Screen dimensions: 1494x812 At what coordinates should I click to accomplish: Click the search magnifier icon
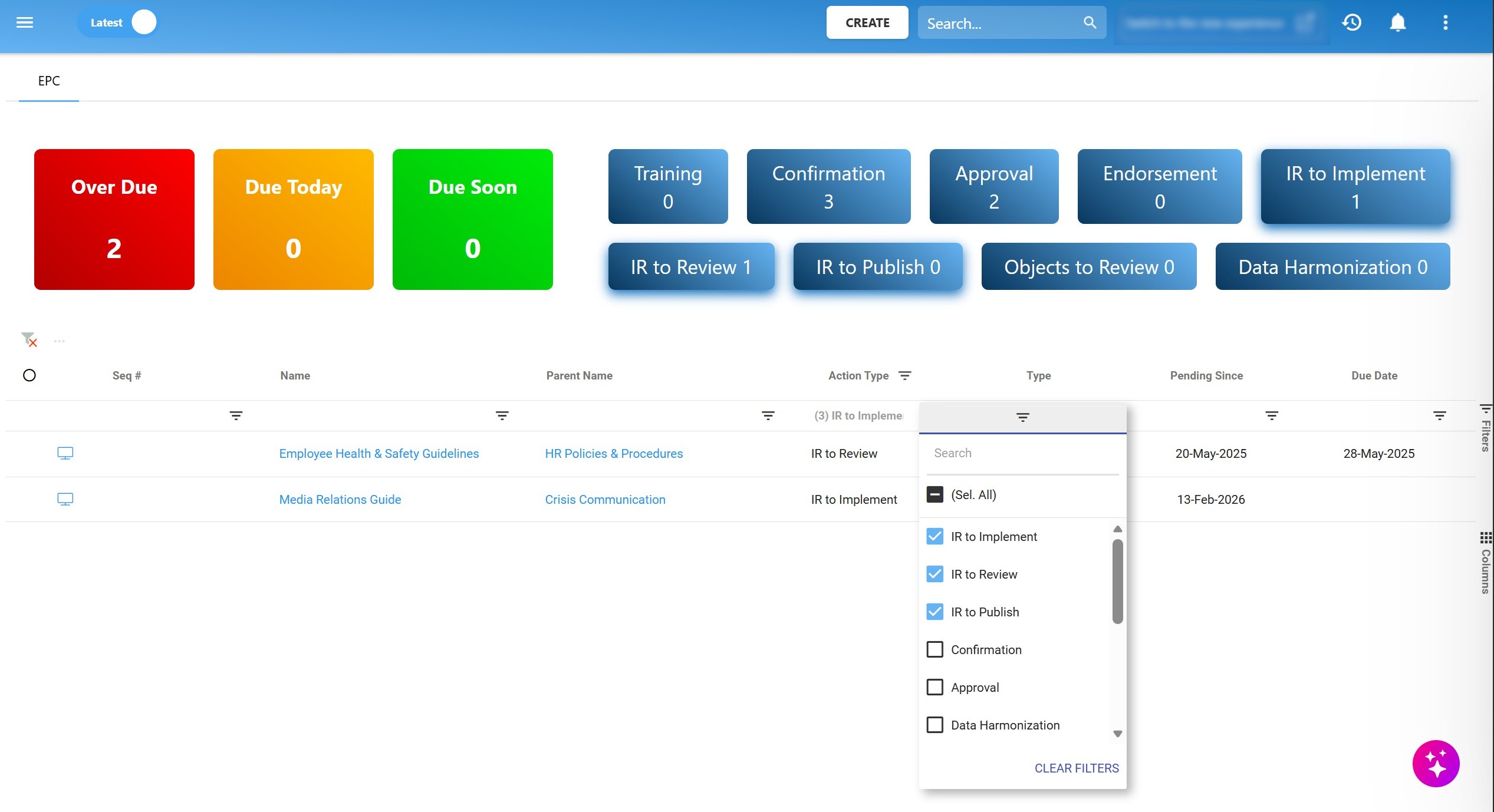1090,22
